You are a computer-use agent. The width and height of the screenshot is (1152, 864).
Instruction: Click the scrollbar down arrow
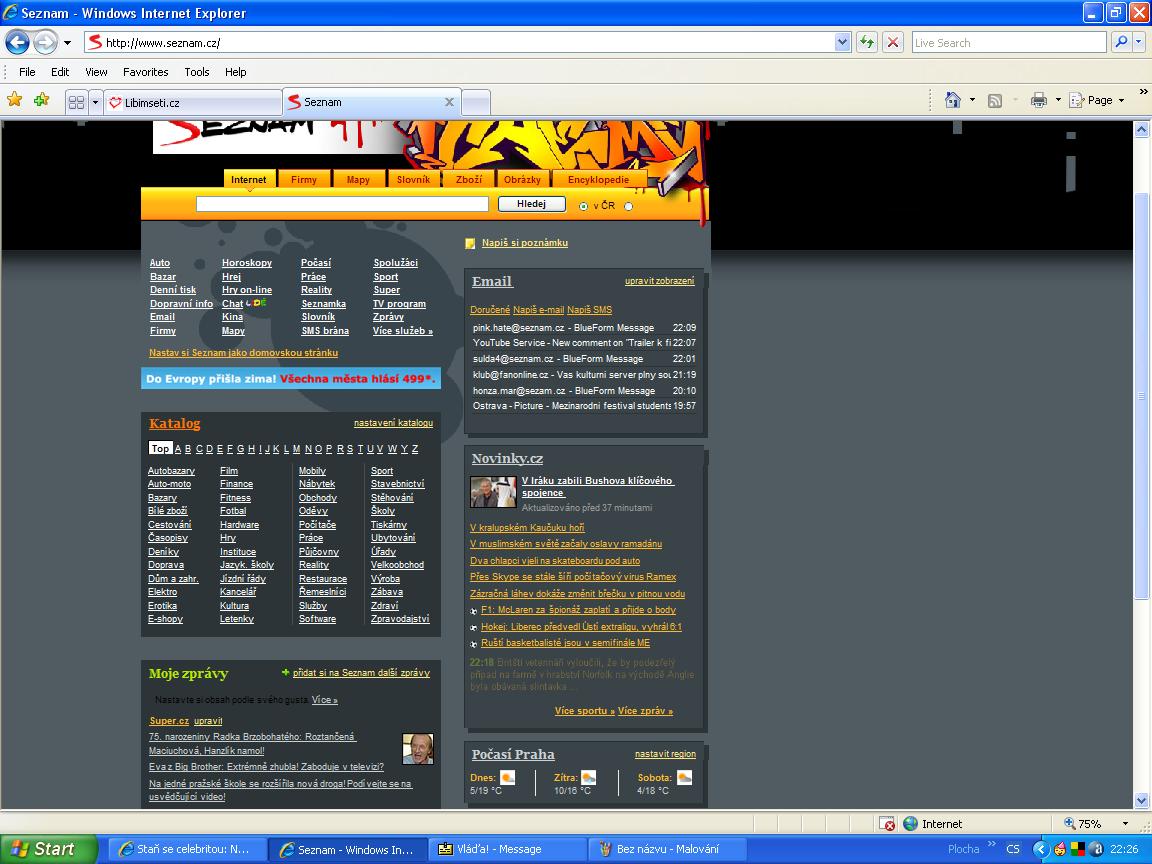tap(1141, 800)
